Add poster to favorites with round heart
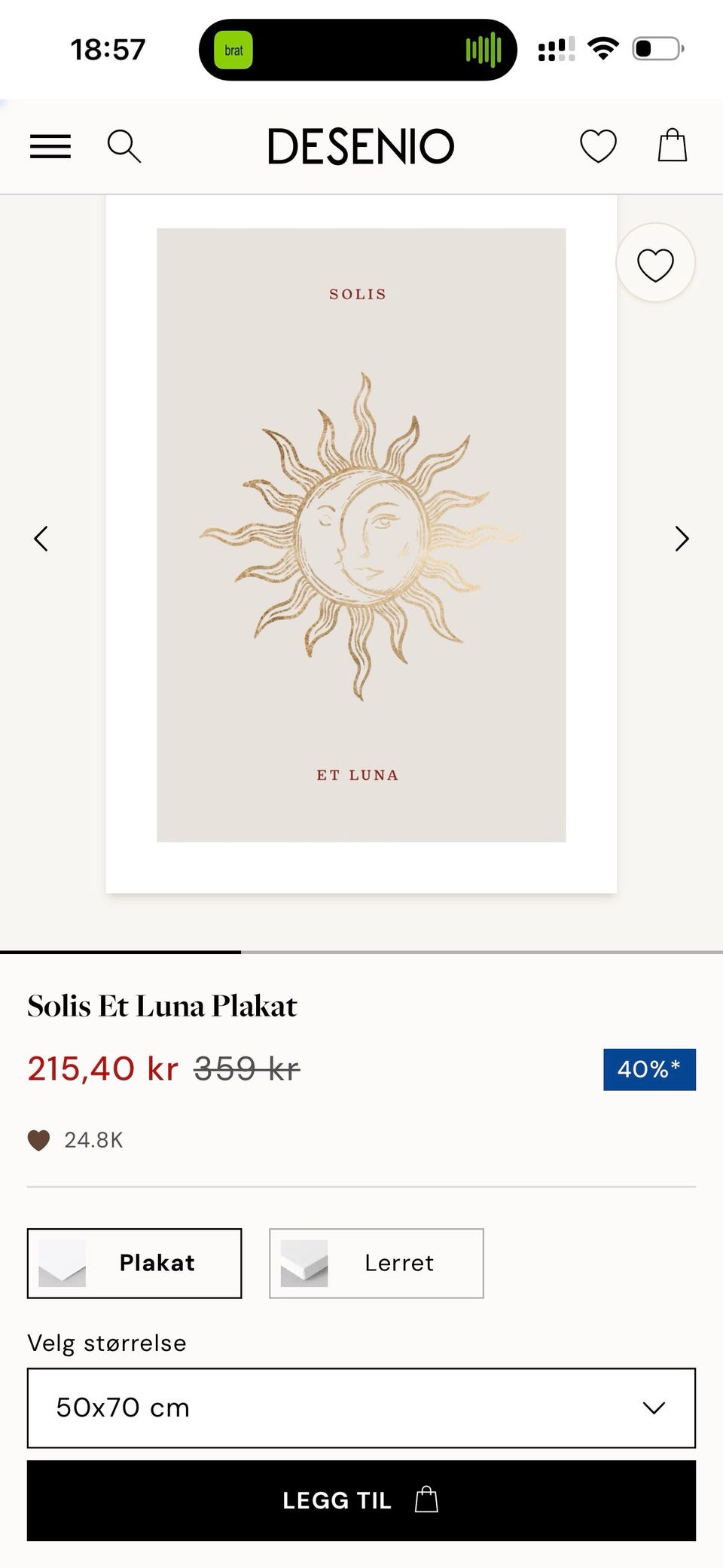This screenshot has width=723, height=1568. pos(655,264)
